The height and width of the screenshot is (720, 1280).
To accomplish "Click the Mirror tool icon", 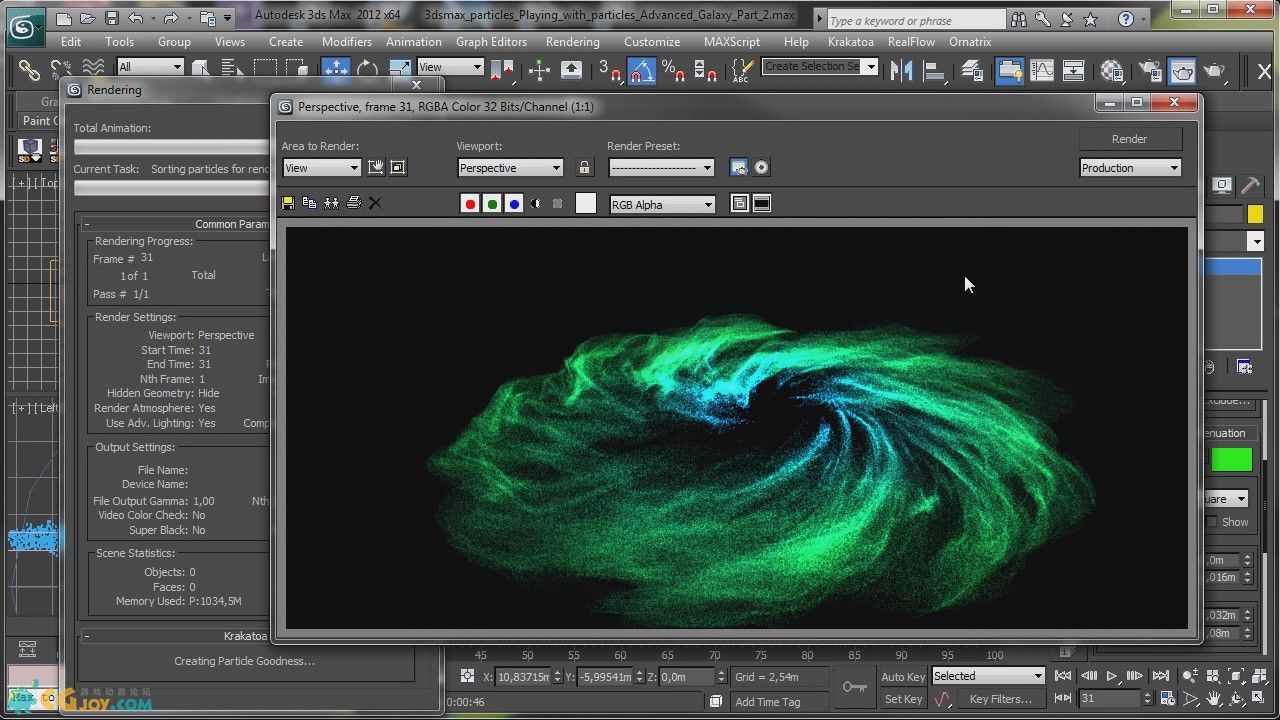I will click(902, 70).
